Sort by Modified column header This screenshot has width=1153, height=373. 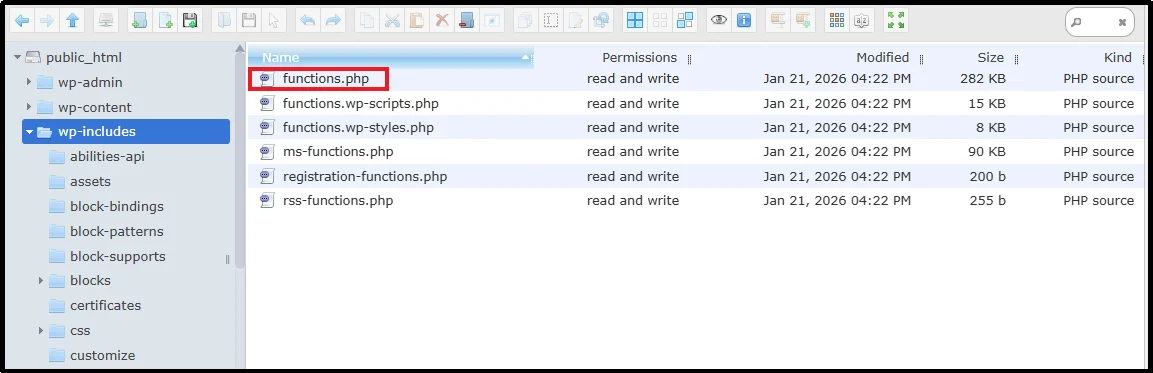click(882, 57)
